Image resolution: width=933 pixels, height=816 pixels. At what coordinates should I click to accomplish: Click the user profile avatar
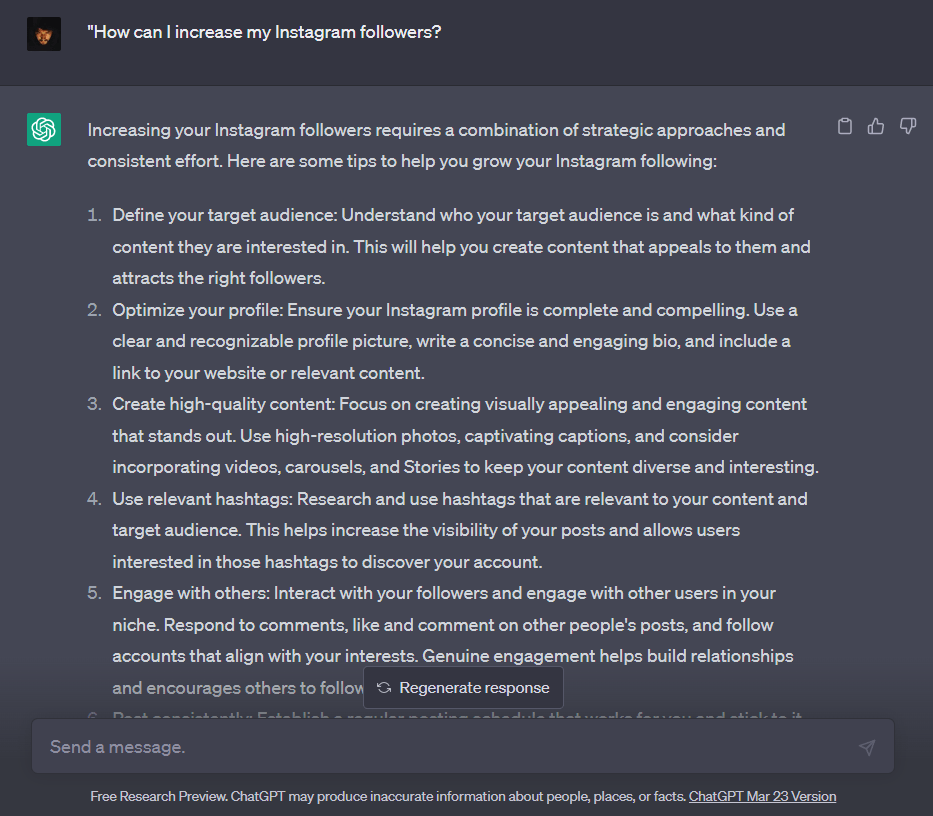(44, 34)
